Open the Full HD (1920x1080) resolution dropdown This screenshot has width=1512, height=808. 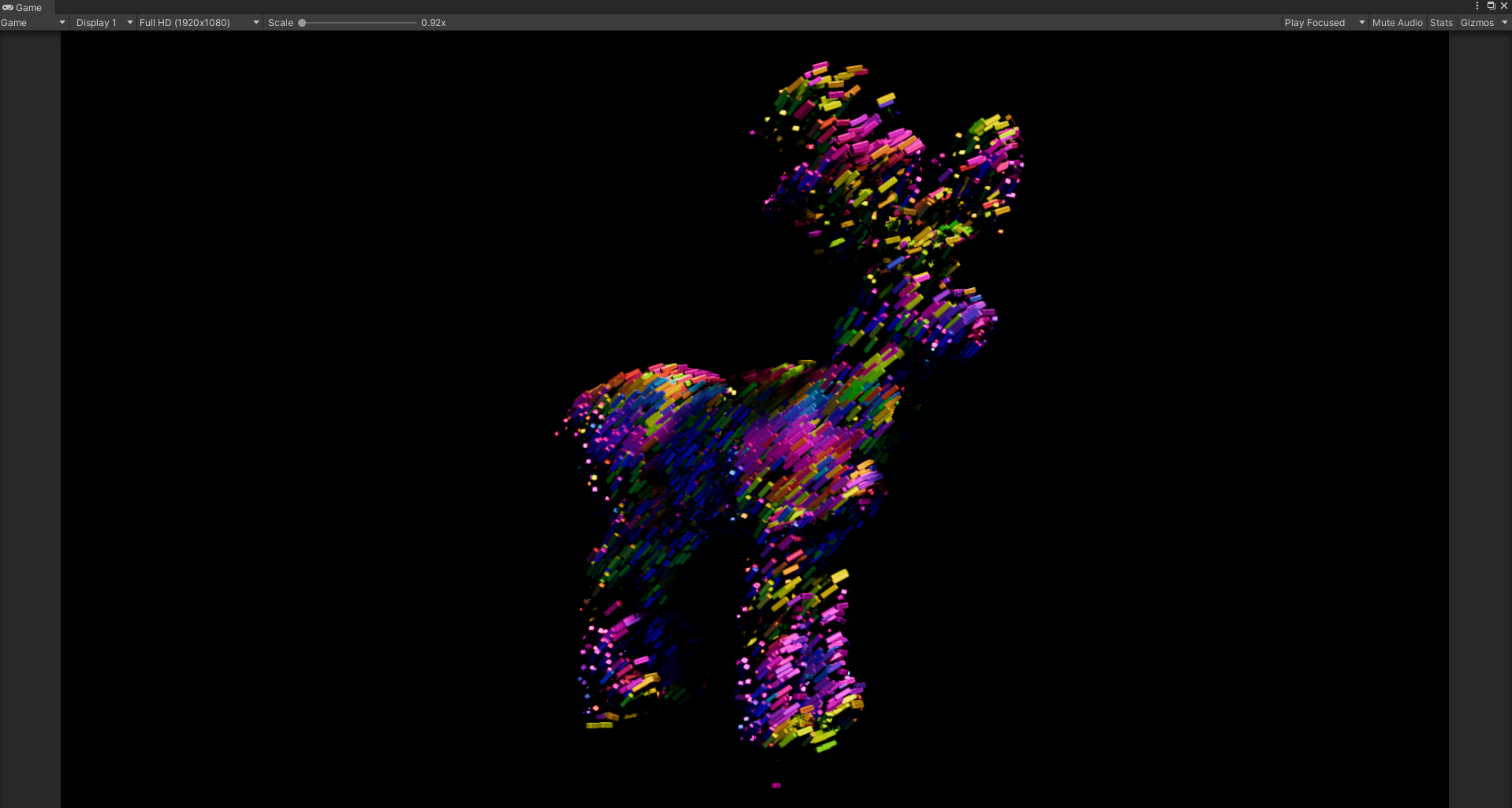point(197,22)
